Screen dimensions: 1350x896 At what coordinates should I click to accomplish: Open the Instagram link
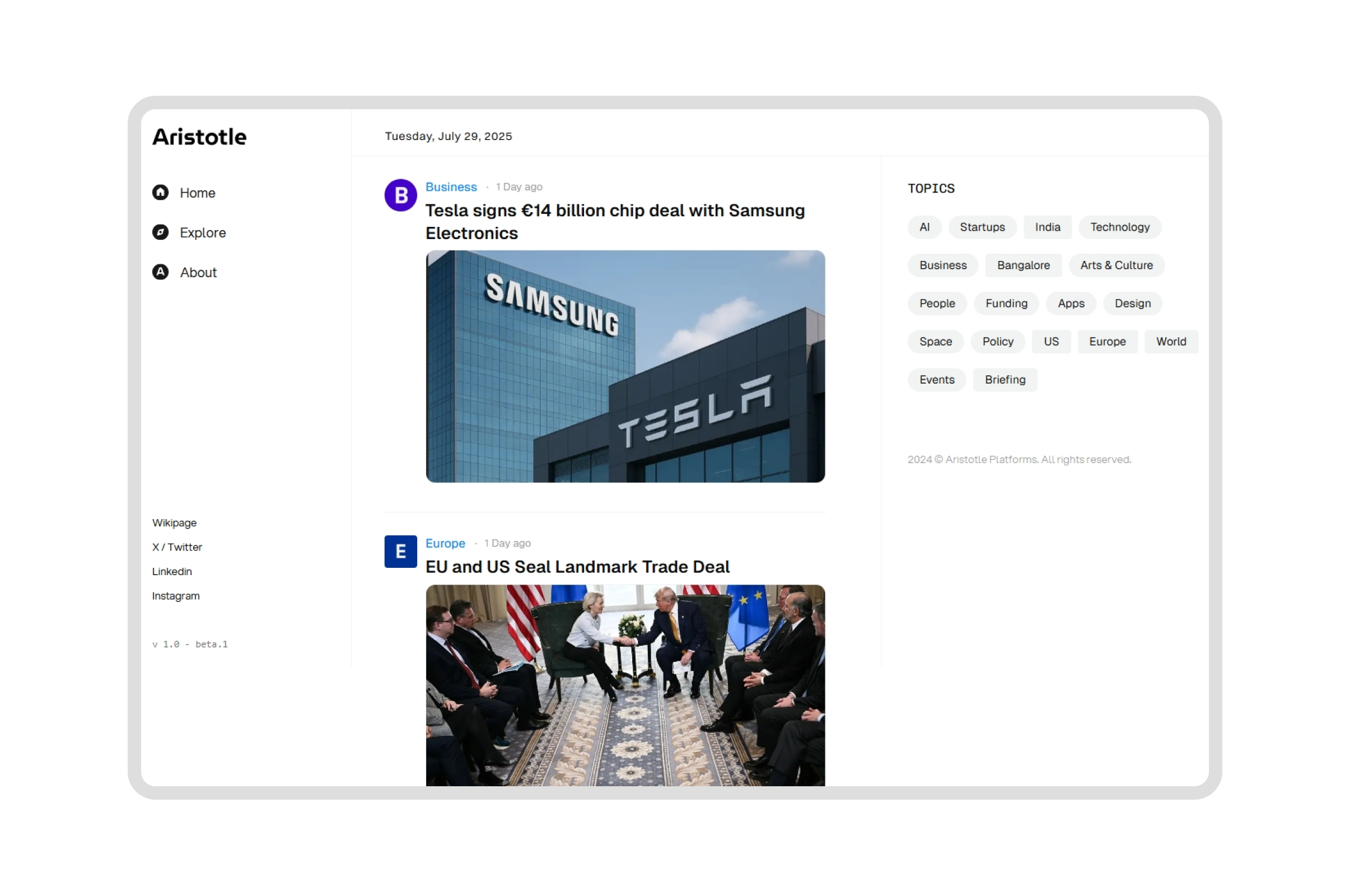176,596
